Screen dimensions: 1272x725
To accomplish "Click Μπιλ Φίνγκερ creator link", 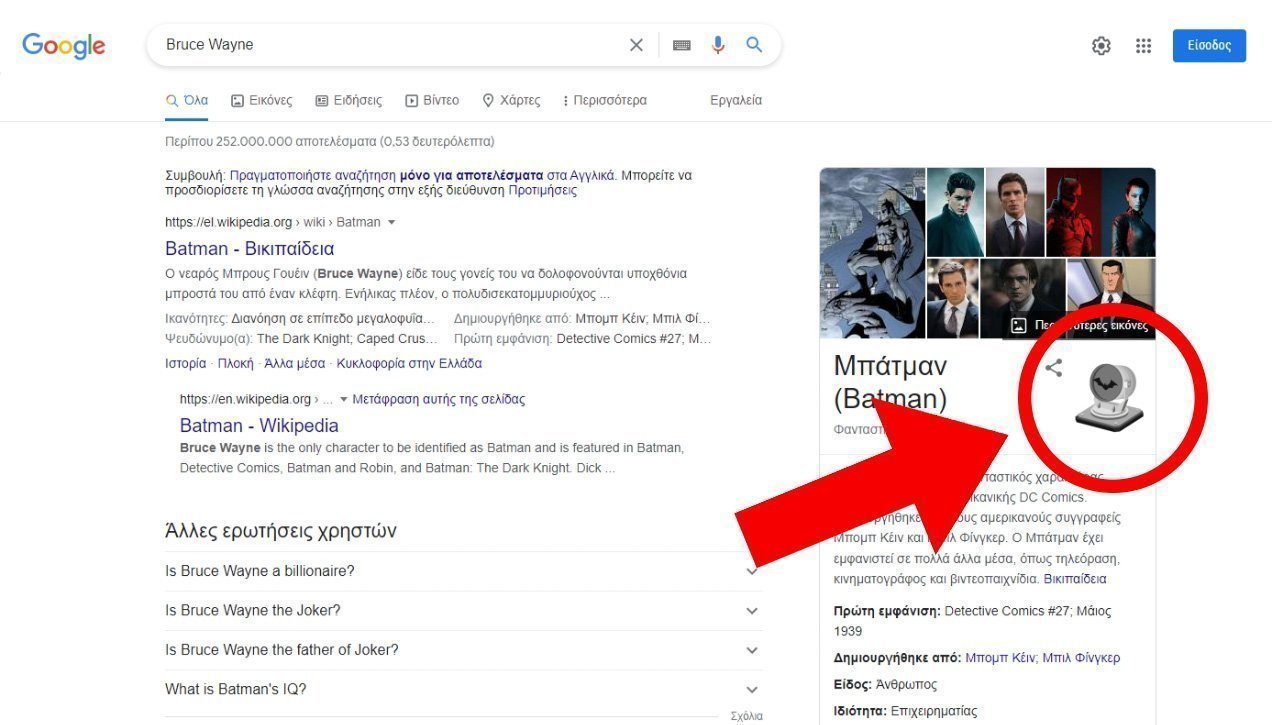I will click(x=1081, y=658).
